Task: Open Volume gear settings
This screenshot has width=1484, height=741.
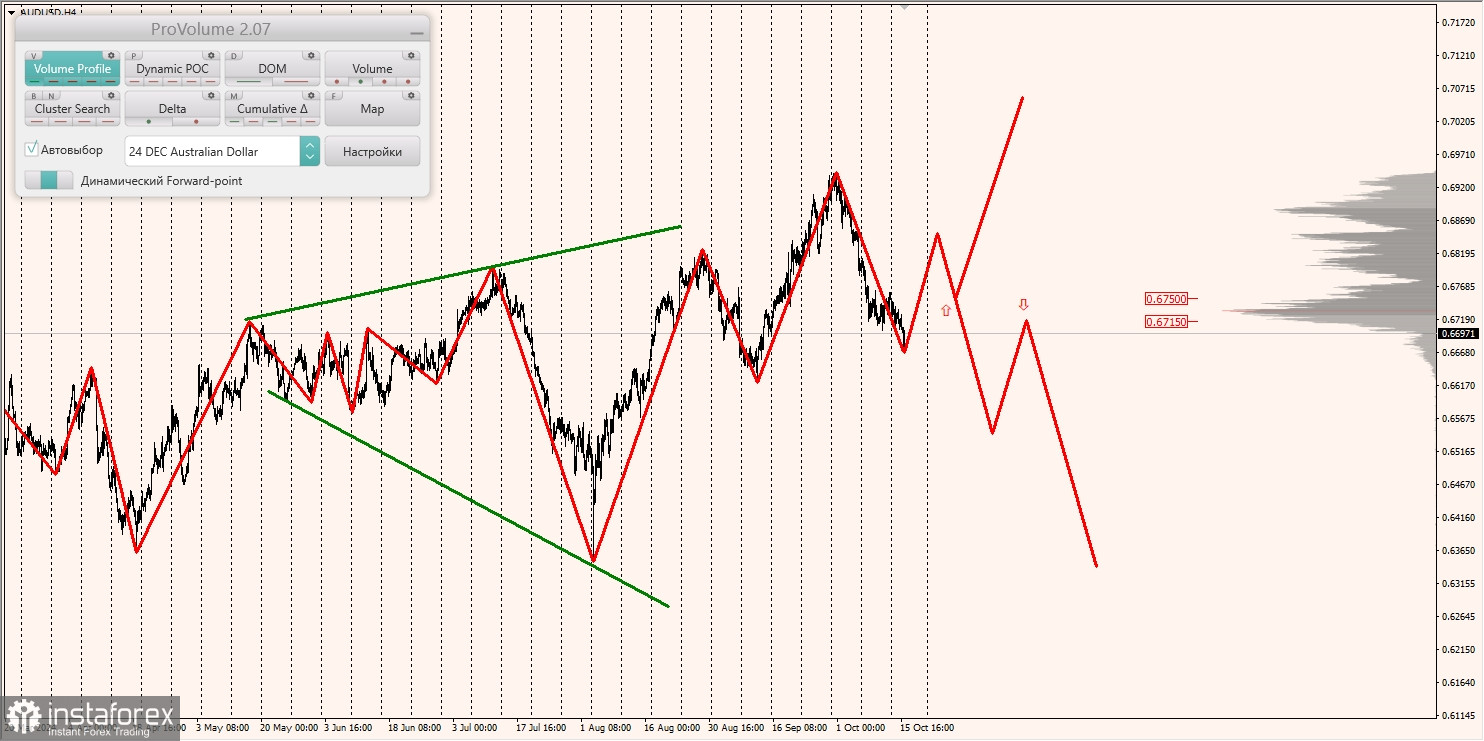Action: coord(411,55)
